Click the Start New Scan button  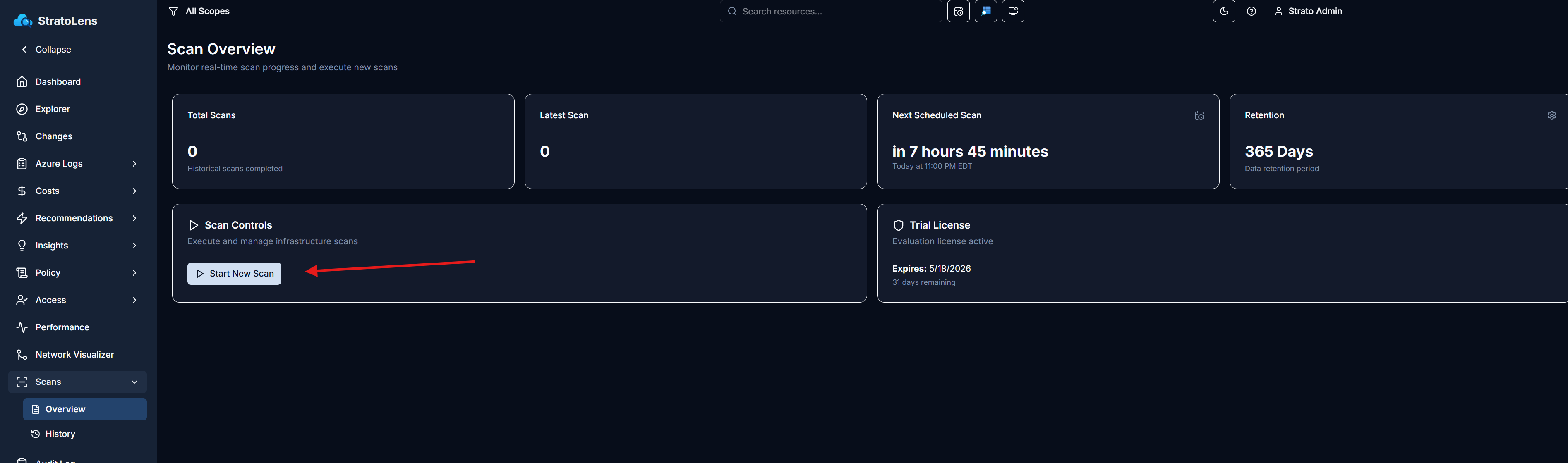234,274
